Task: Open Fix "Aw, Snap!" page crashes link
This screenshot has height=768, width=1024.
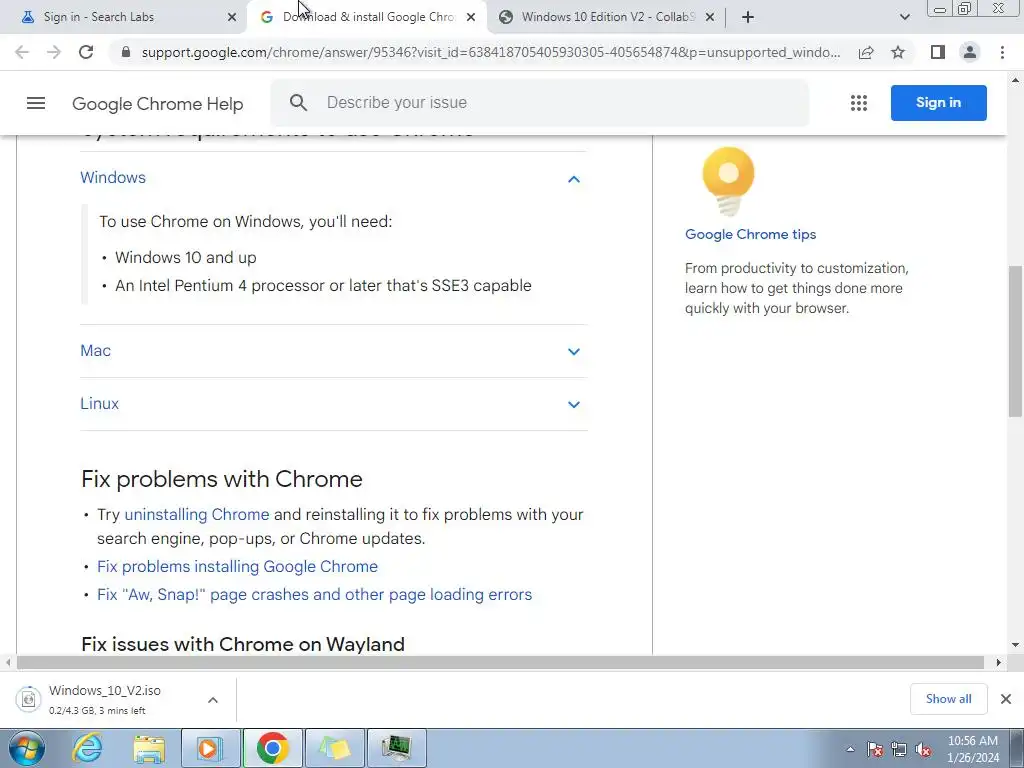Action: tap(315, 594)
